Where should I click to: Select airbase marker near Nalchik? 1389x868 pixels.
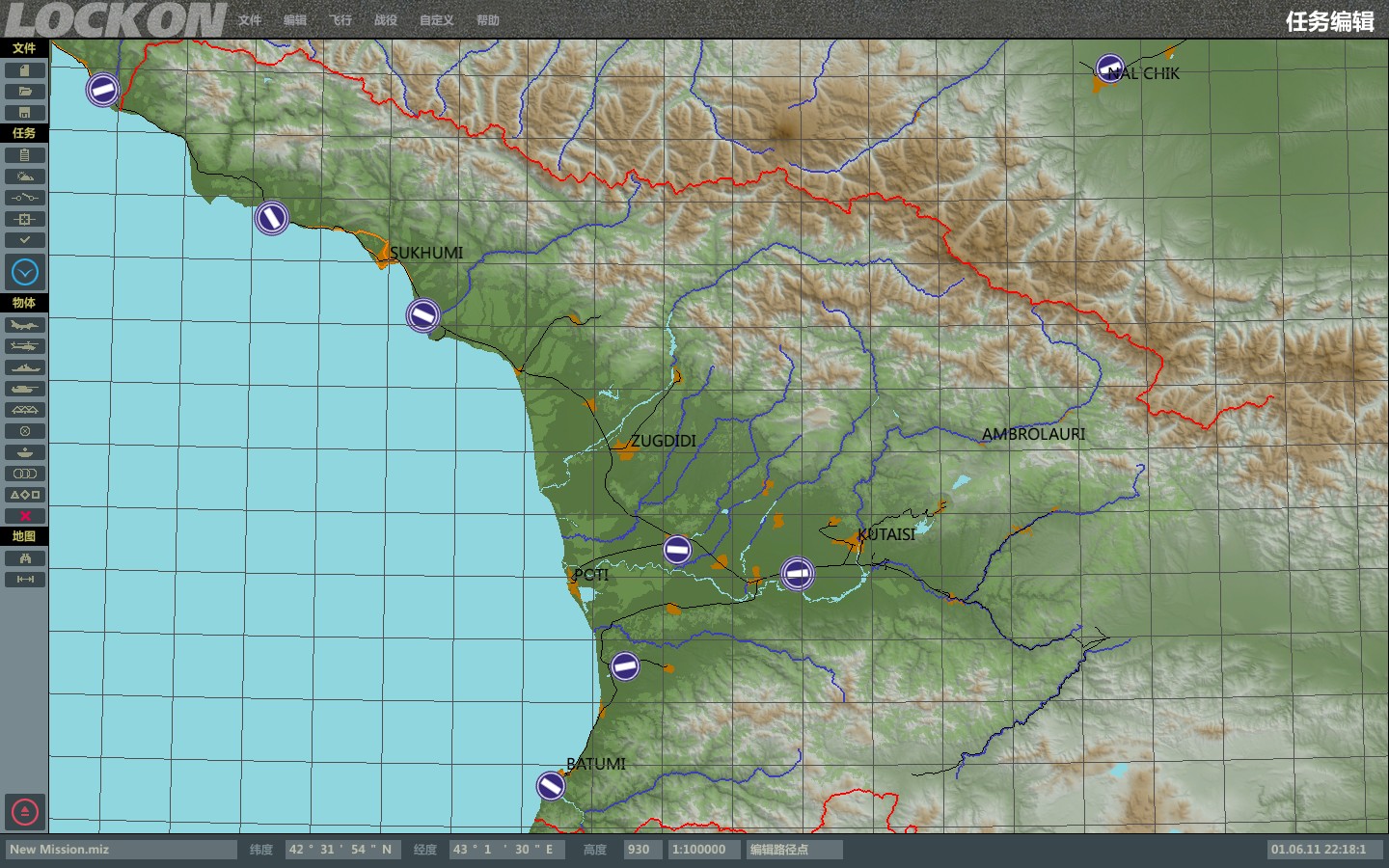click(x=1110, y=68)
